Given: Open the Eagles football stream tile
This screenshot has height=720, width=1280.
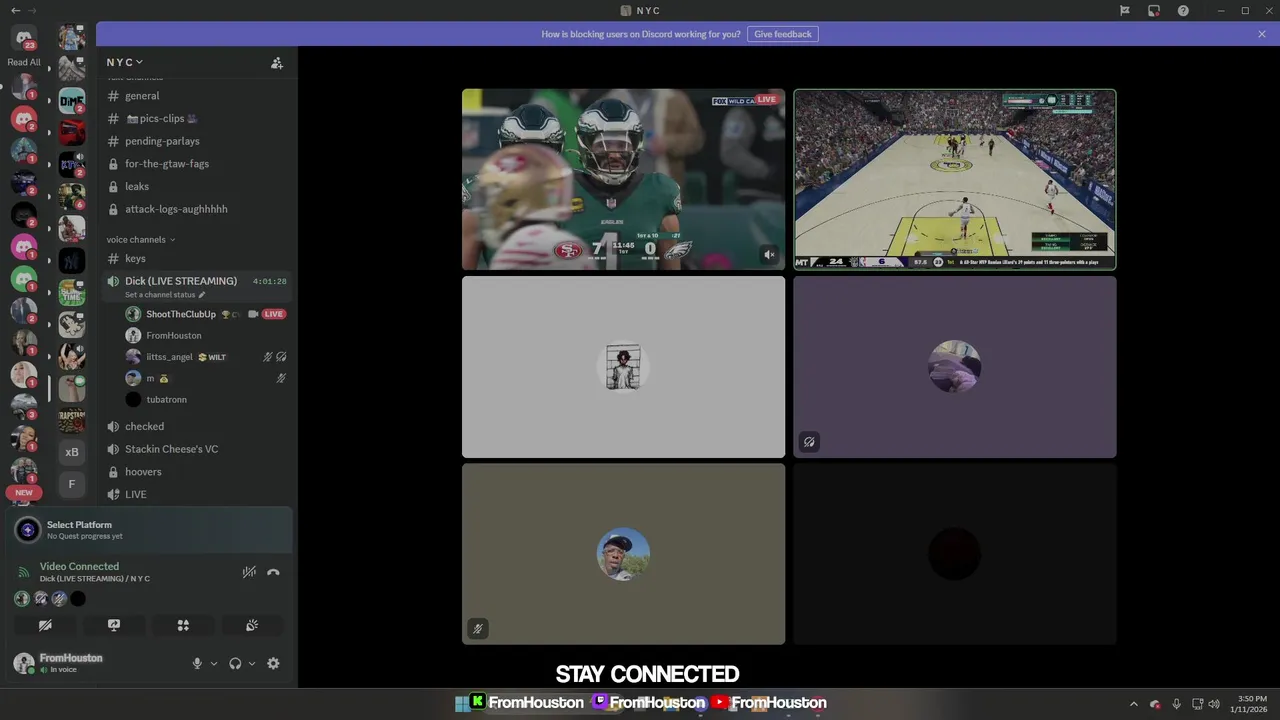Looking at the screenshot, I should click(623, 180).
